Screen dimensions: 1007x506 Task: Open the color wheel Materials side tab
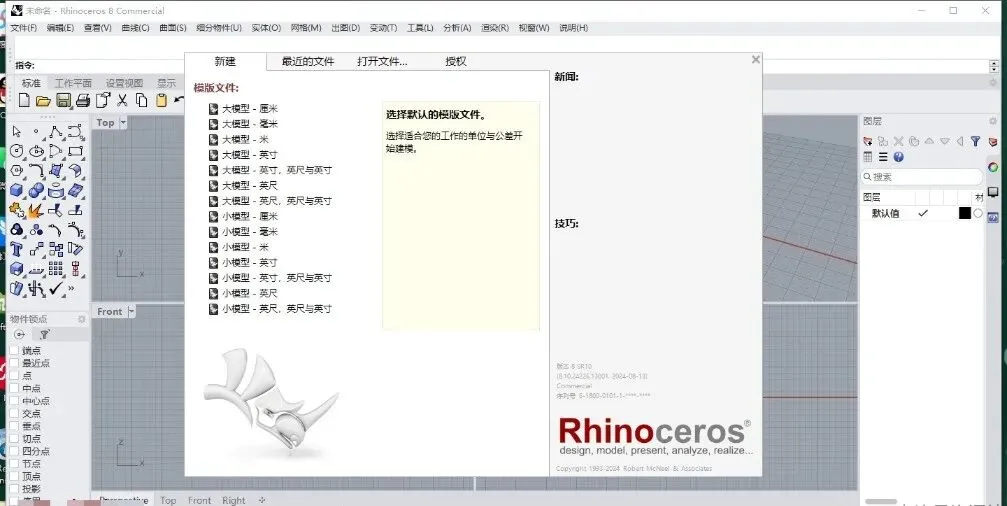(993, 168)
